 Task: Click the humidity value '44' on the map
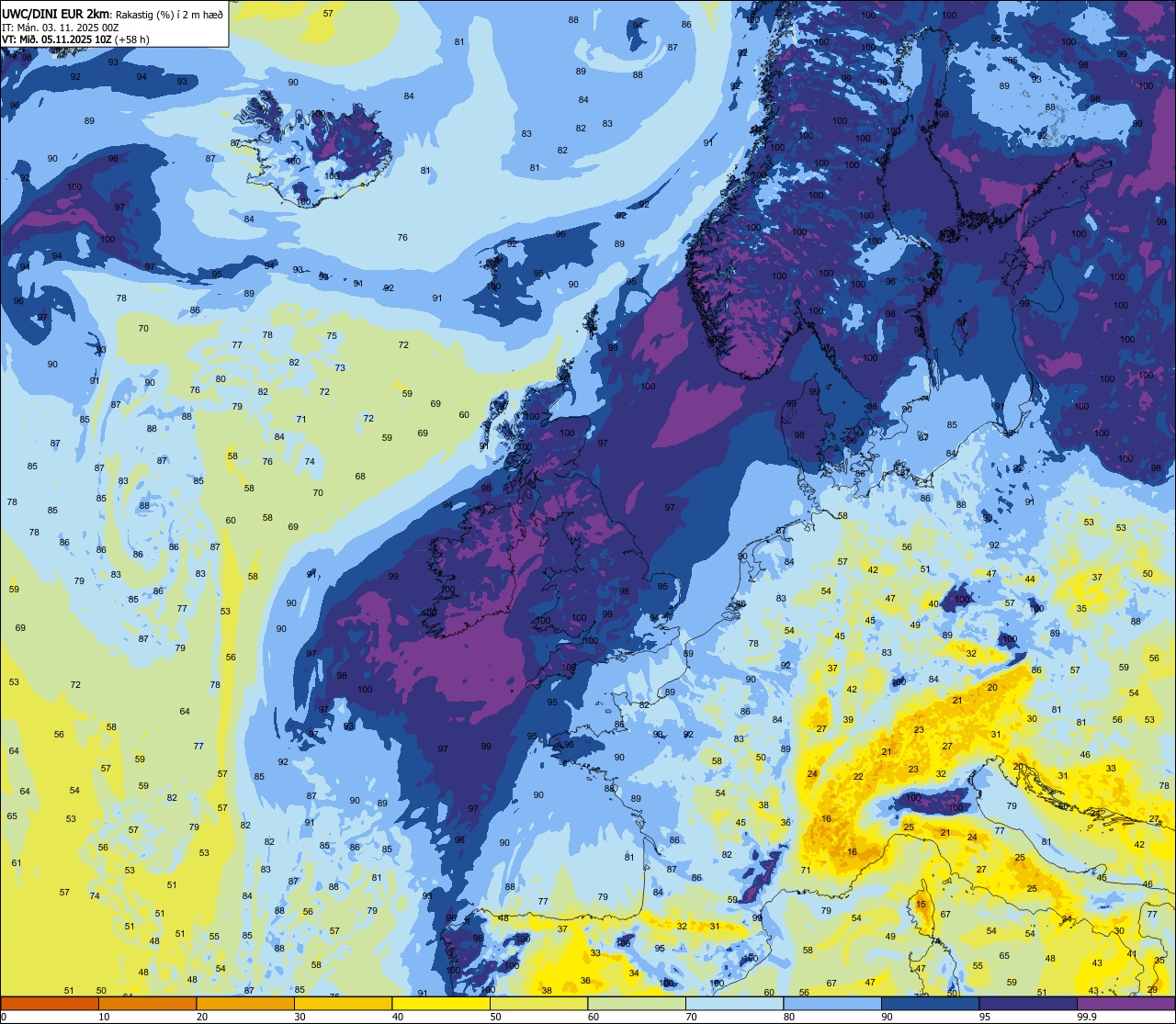(x=1030, y=580)
